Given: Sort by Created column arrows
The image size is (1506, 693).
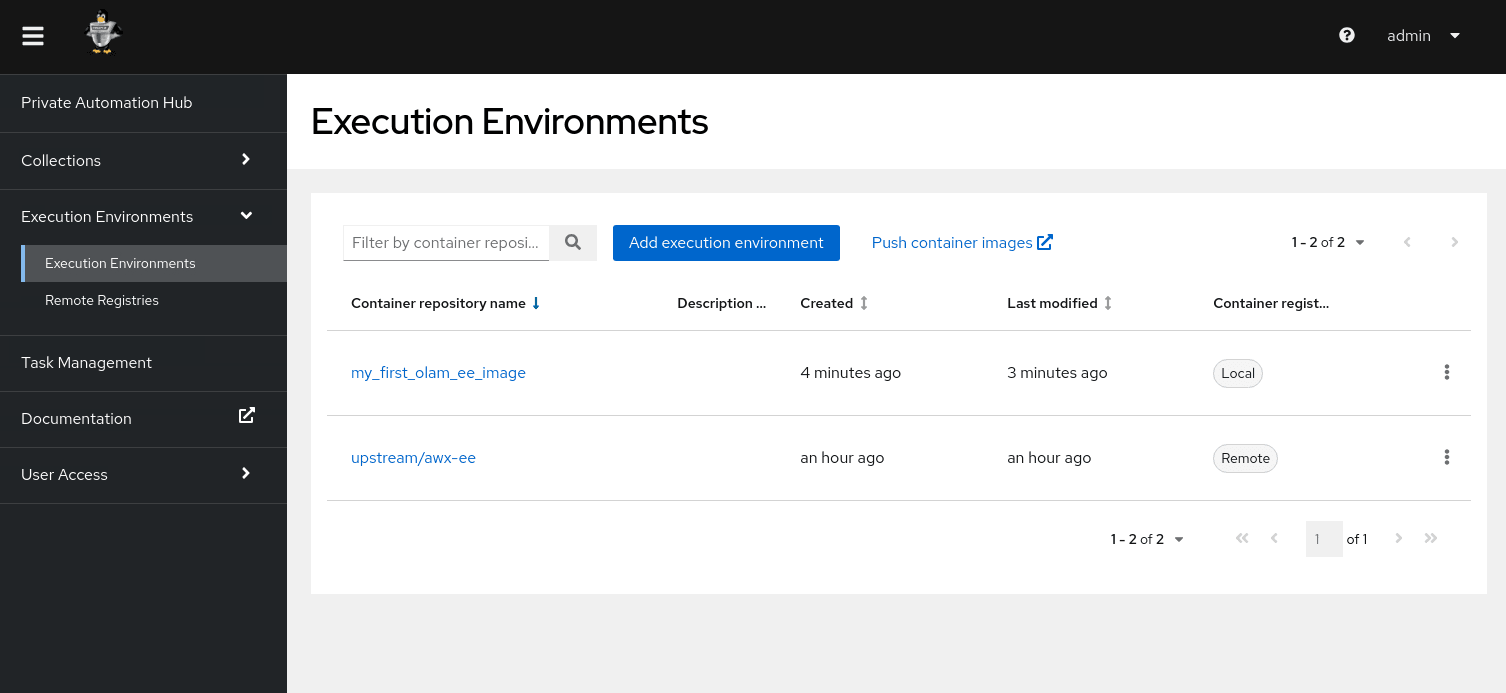Looking at the screenshot, I should (x=864, y=303).
